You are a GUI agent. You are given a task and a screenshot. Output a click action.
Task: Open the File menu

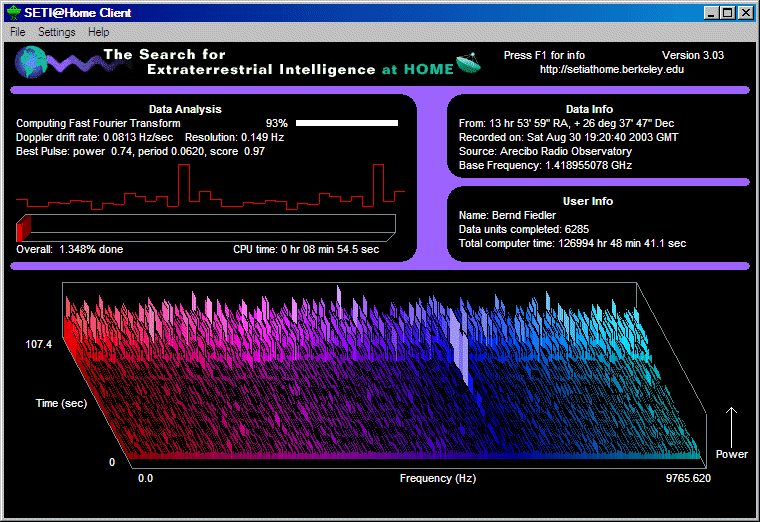(x=18, y=32)
